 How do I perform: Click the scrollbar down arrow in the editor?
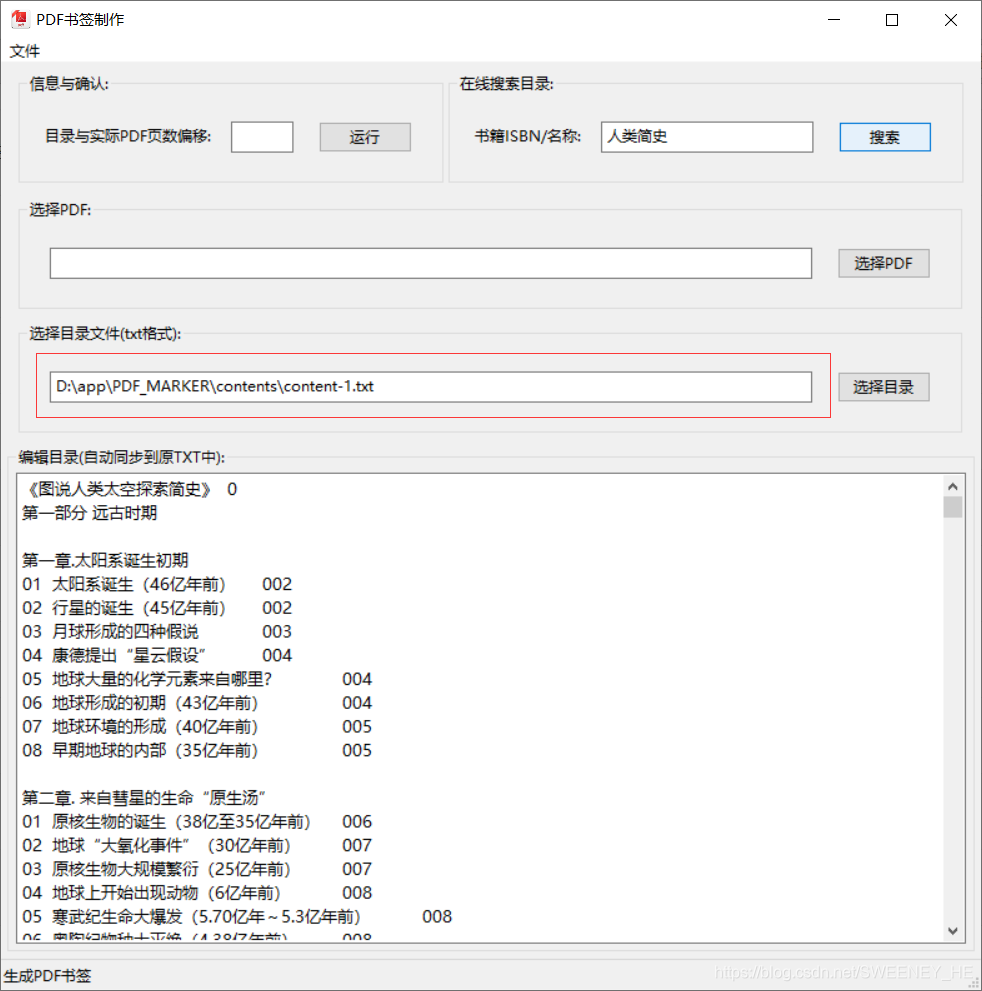(x=953, y=931)
